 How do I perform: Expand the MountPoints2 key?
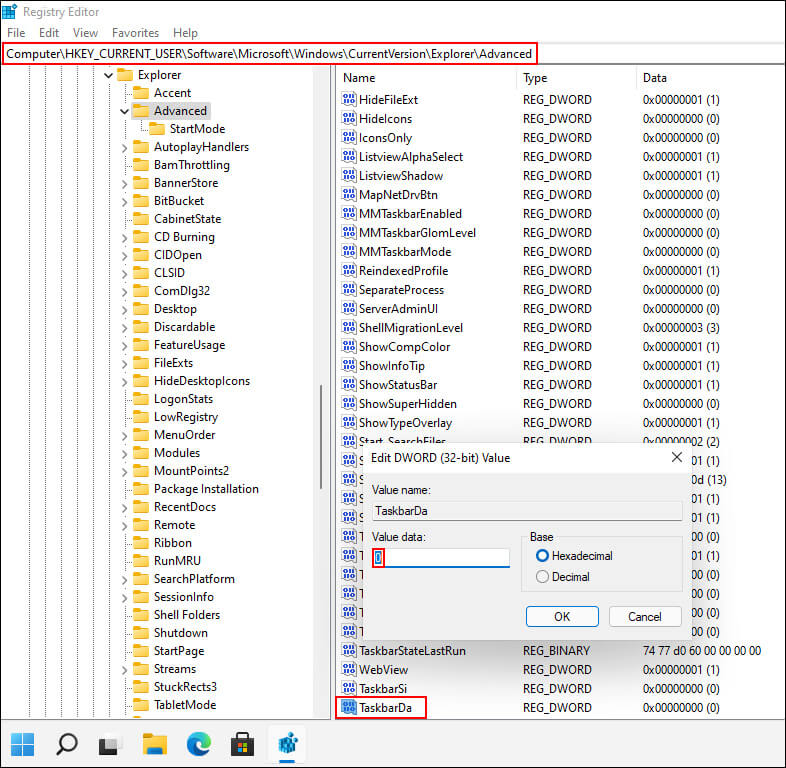coord(124,471)
